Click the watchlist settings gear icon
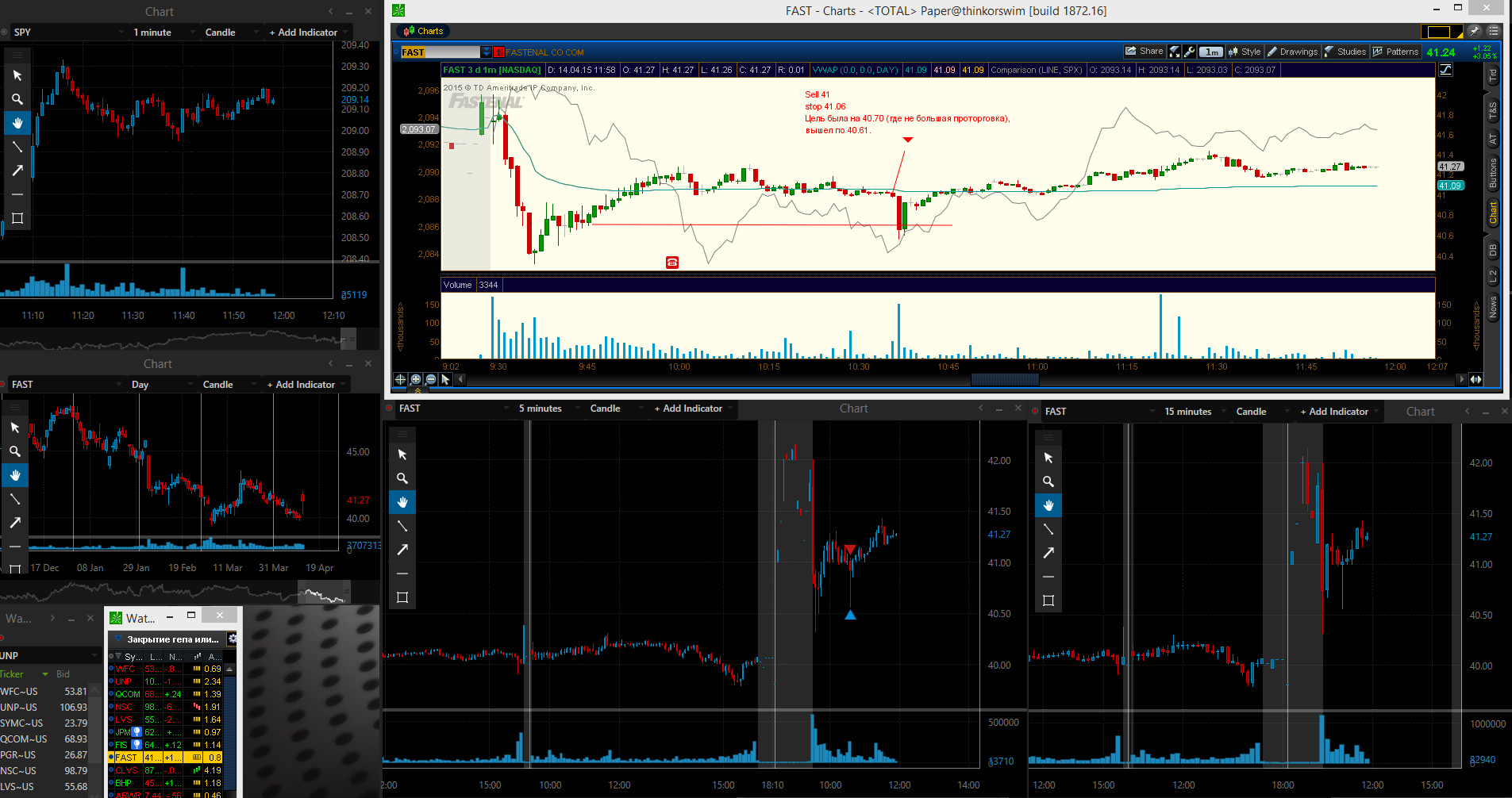 pyautogui.click(x=233, y=639)
